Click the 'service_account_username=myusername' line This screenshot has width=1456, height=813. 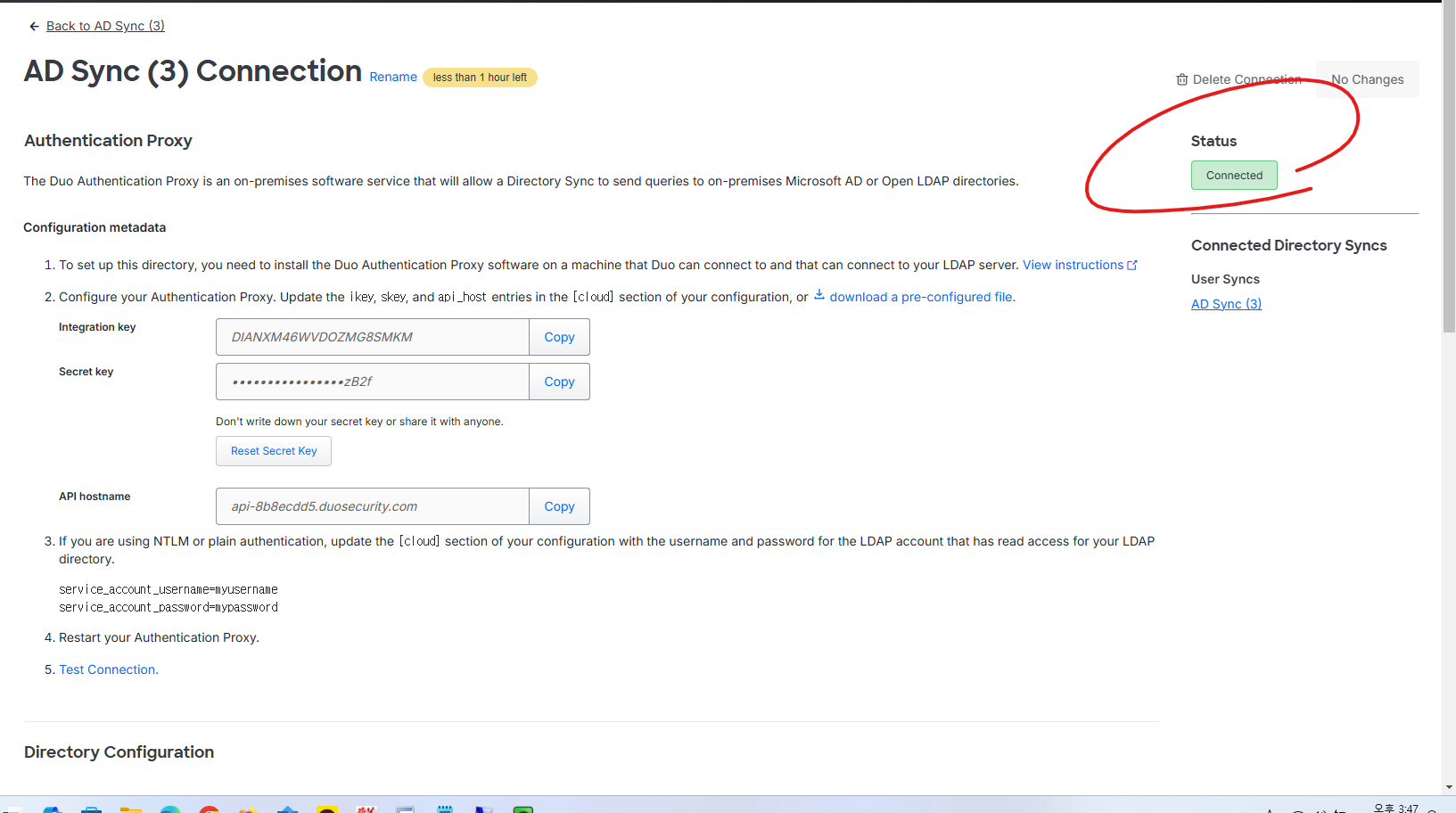[169, 589]
